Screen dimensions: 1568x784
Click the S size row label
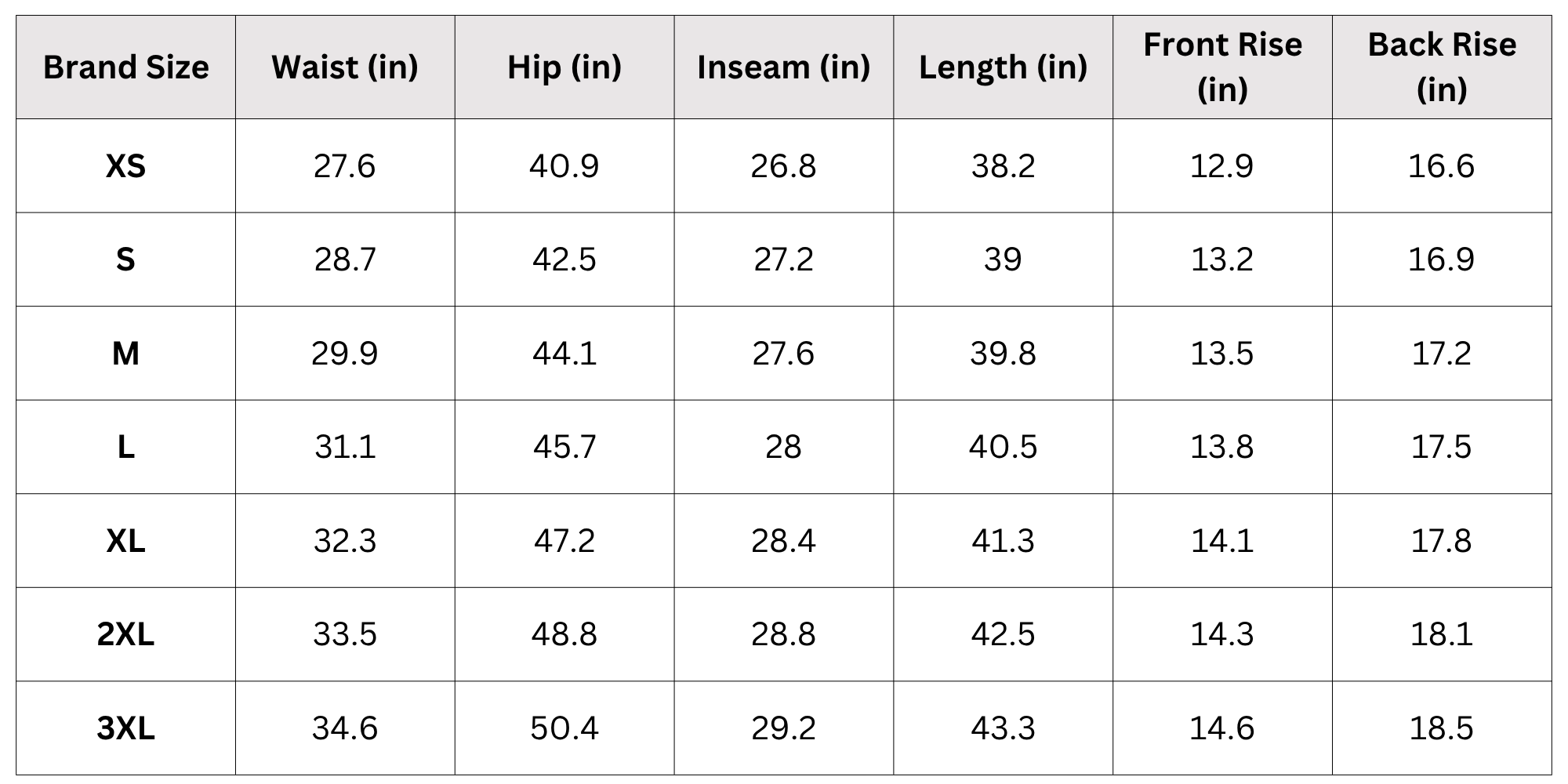pyautogui.click(x=125, y=260)
